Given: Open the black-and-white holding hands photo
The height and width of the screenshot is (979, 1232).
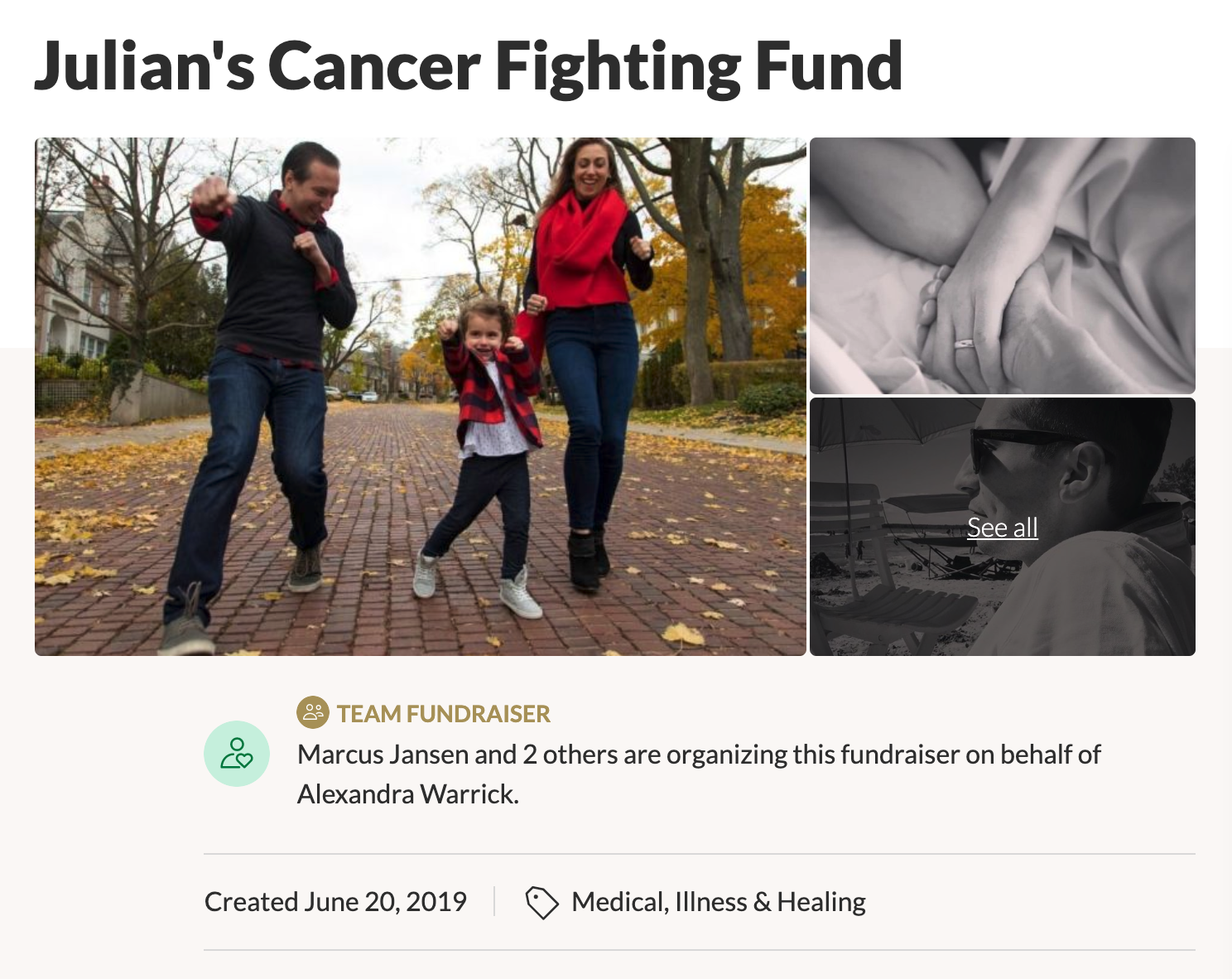Looking at the screenshot, I should click(x=1003, y=266).
